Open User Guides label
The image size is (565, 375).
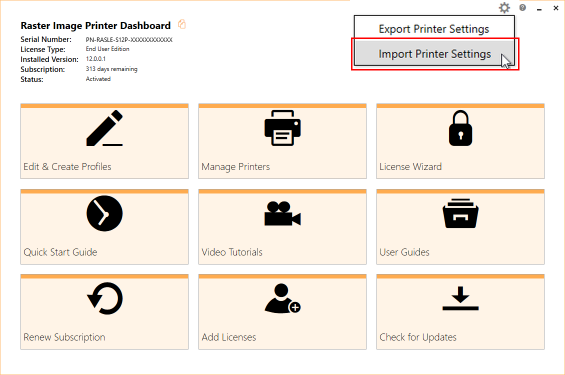(x=404, y=252)
